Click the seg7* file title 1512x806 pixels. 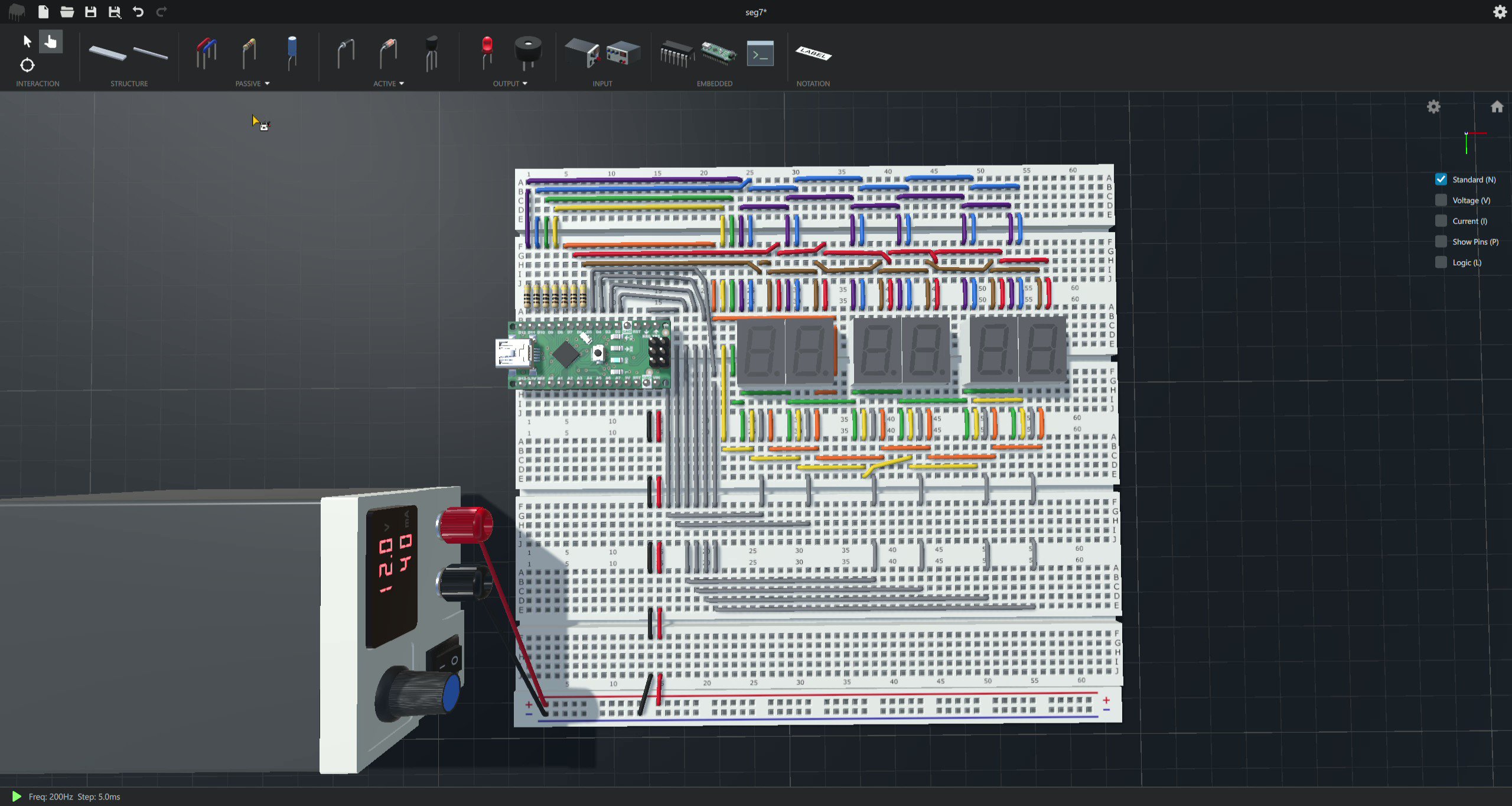click(x=756, y=12)
